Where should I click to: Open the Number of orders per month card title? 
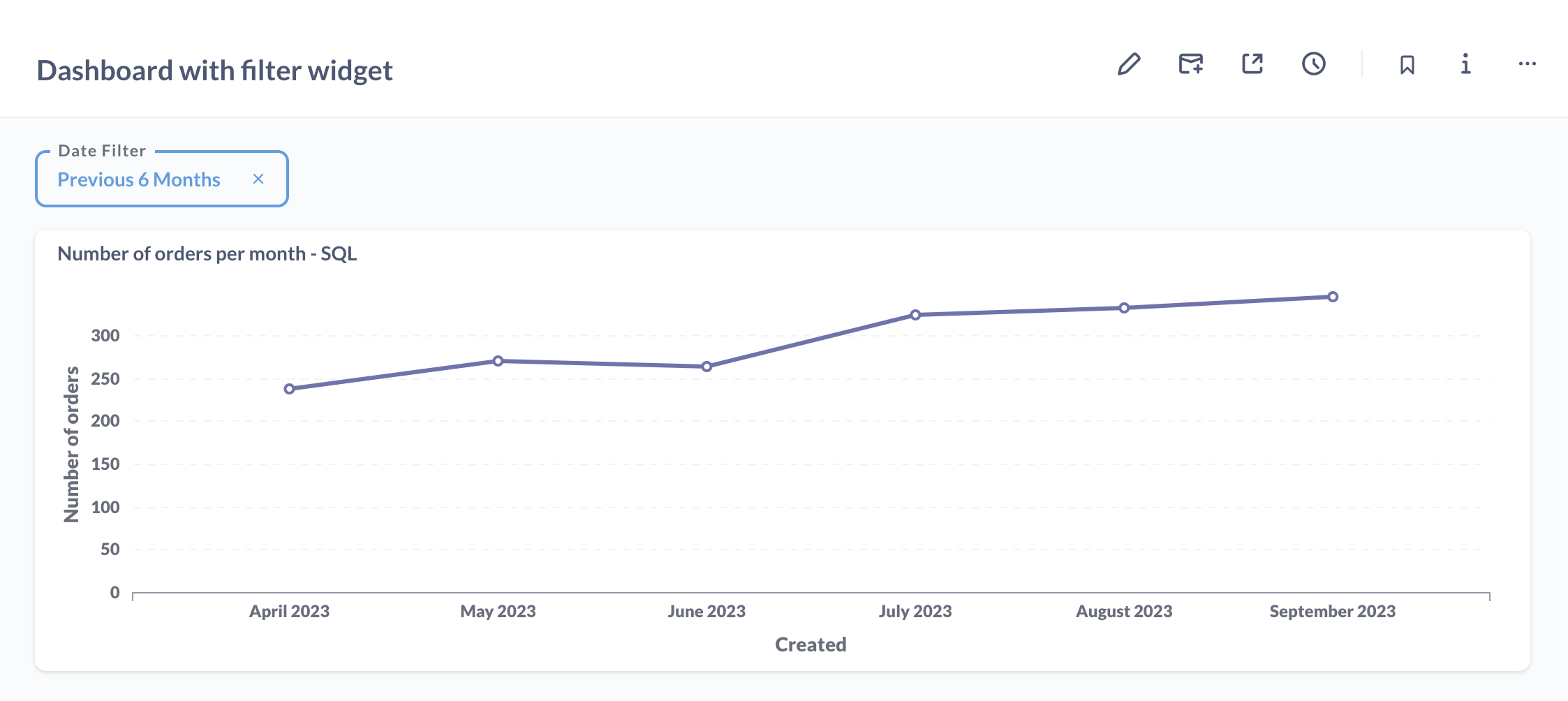coord(207,253)
